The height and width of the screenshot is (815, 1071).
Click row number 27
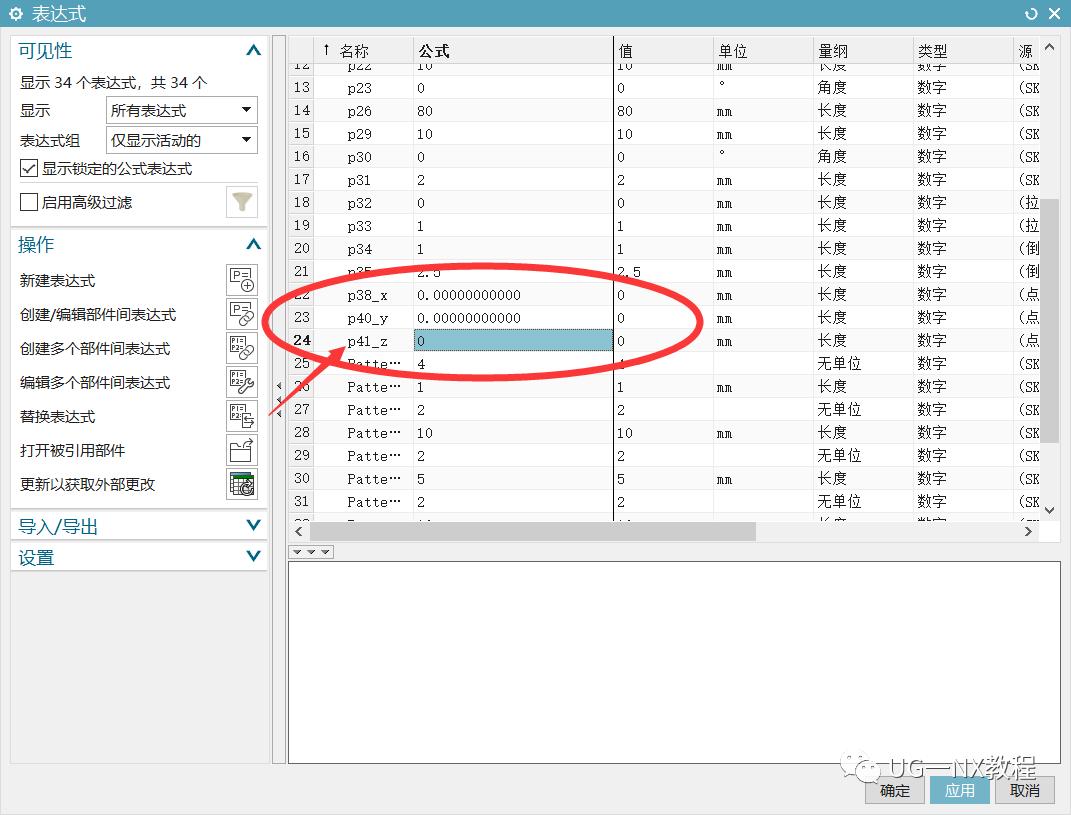(x=302, y=409)
